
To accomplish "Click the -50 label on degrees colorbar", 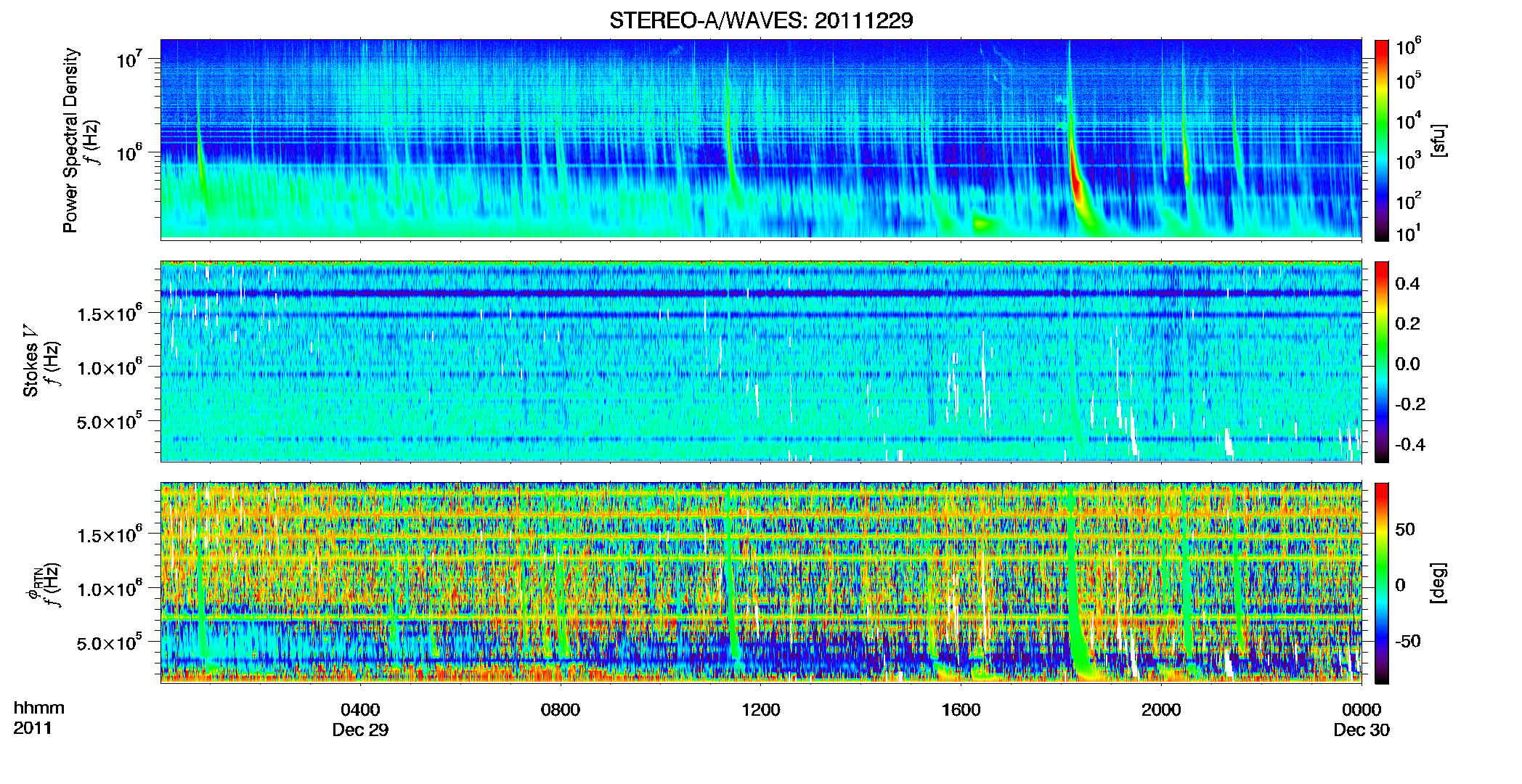I will click(1408, 641).
